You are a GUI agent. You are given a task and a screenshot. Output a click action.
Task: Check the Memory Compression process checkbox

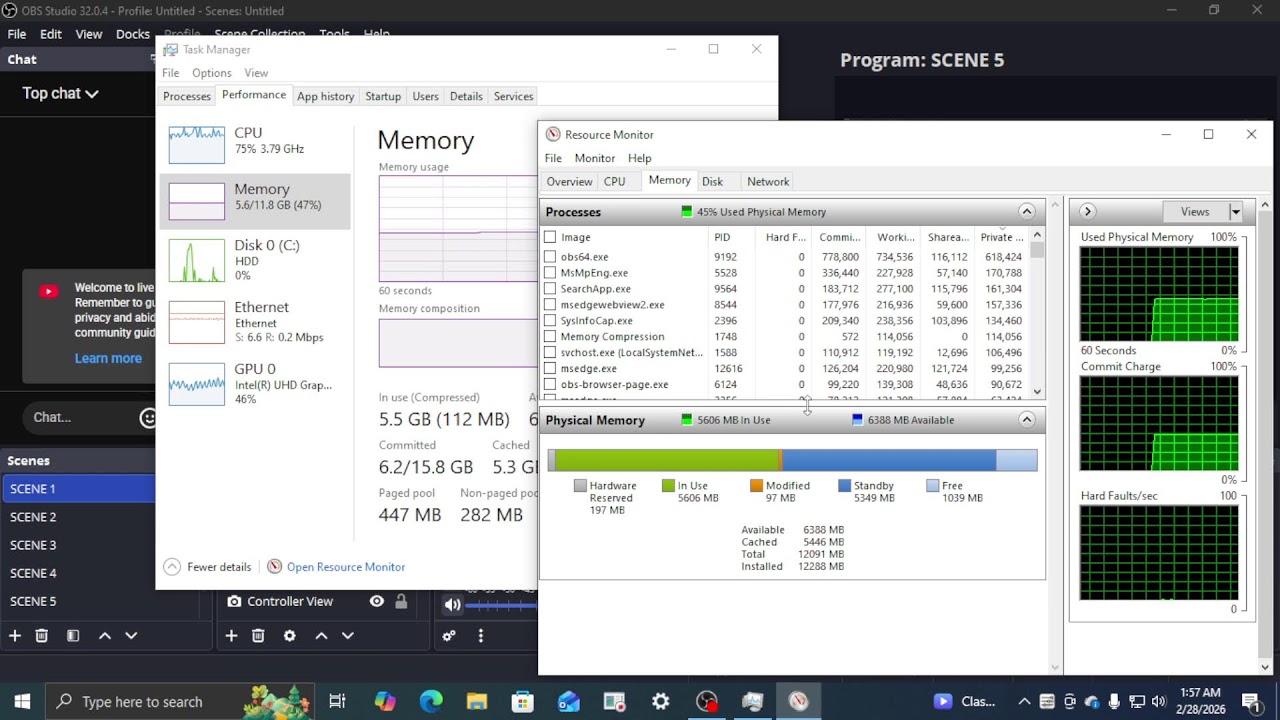pos(550,337)
